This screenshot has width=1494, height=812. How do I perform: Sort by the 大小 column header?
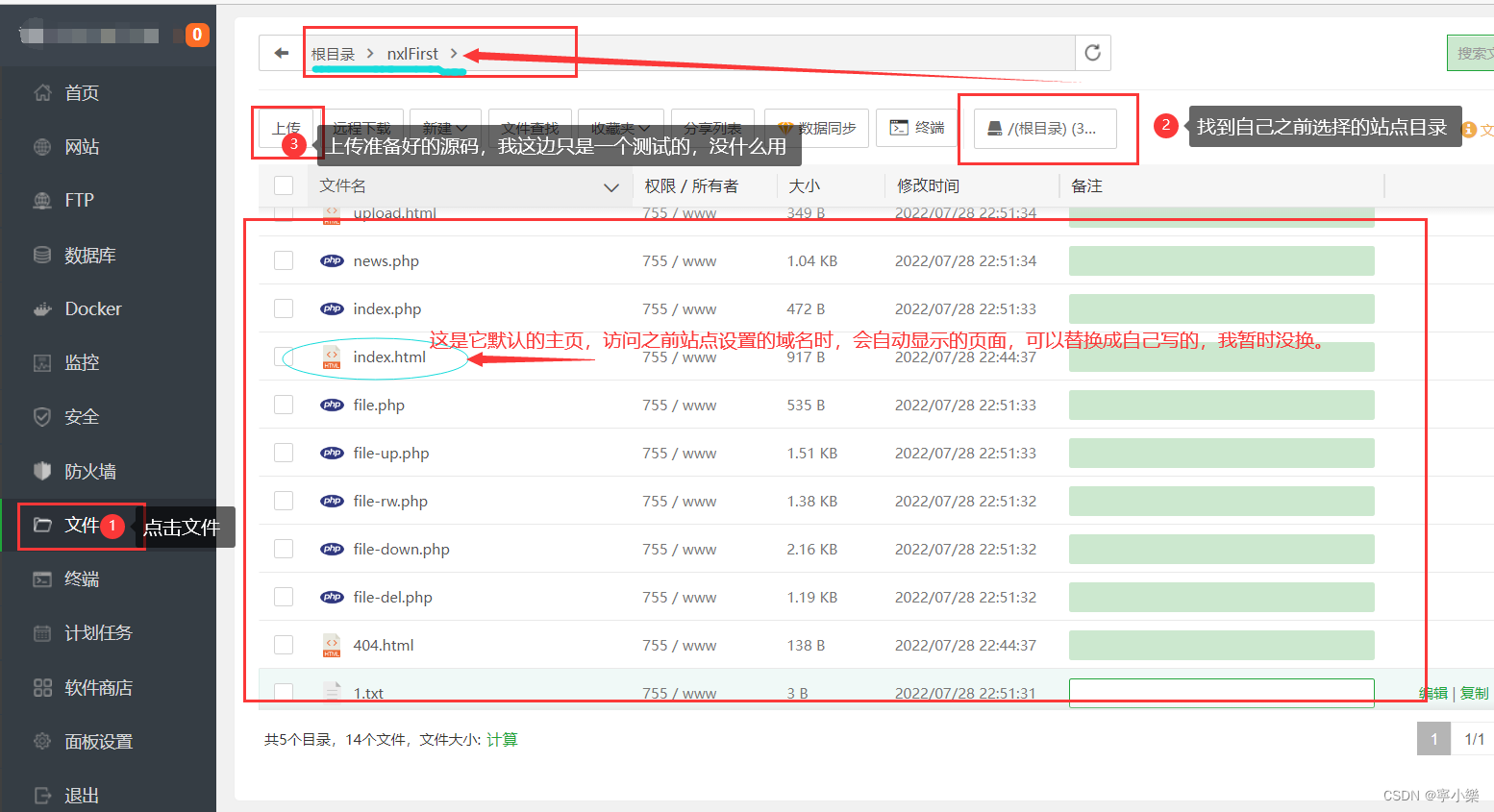tap(804, 186)
